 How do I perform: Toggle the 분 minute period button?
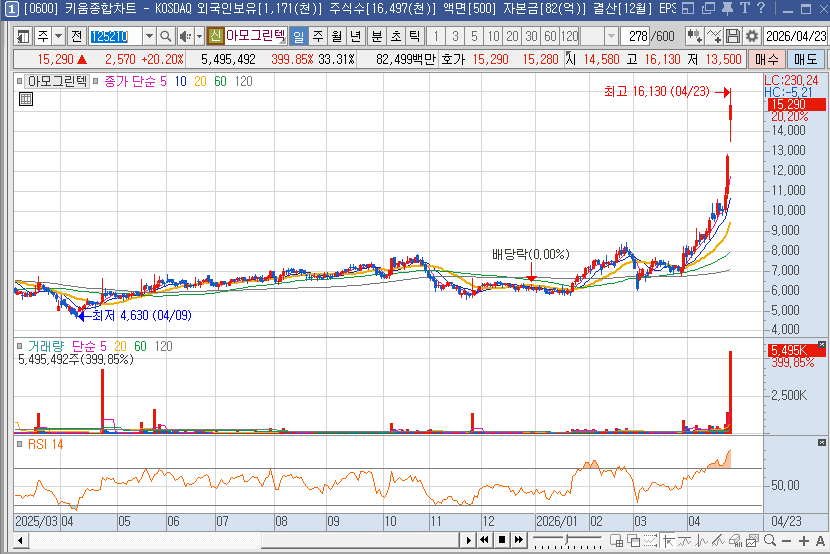377,37
